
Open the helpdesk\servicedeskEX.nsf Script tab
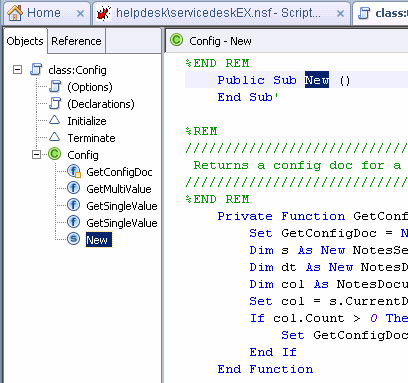tap(218, 13)
